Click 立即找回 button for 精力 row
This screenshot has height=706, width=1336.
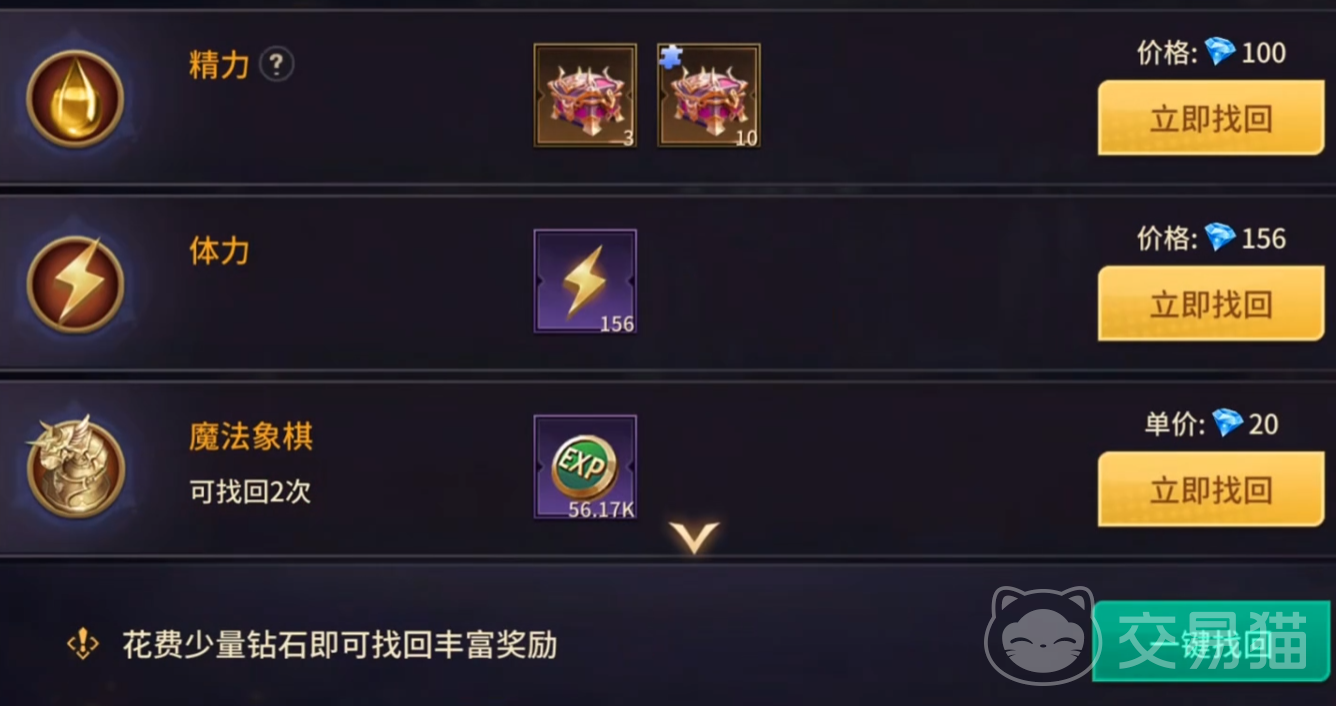pyautogui.click(x=1211, y=118)
